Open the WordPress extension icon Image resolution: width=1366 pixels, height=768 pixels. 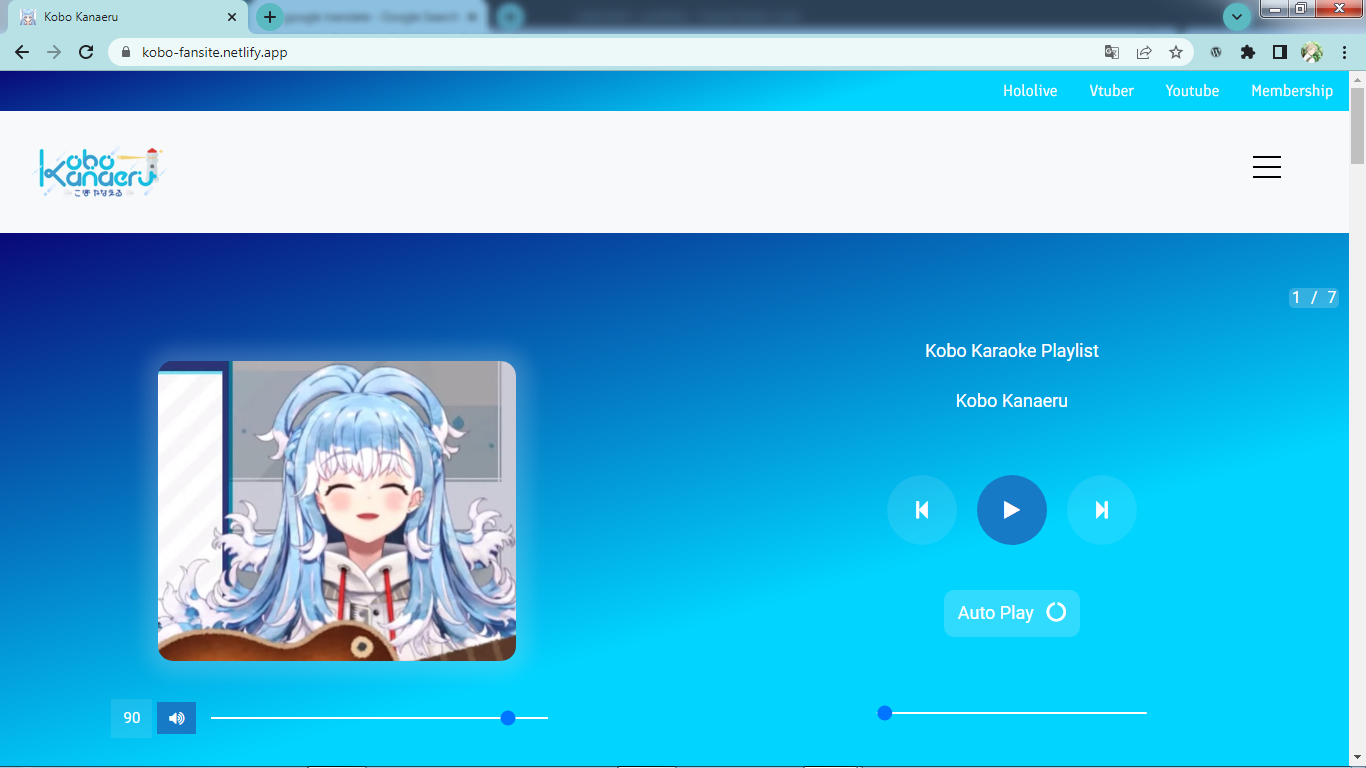pyautogui.click(x=1216, y=52)
